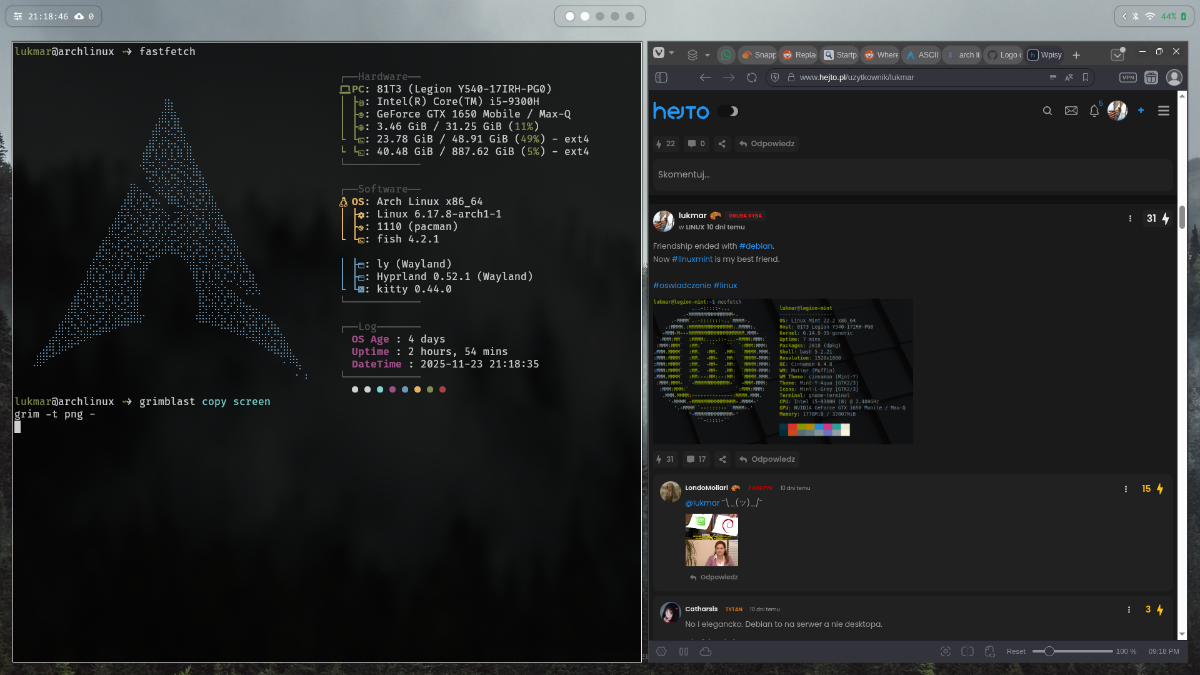Open the capture page icon in status bar
Image resolution: width=1200 pixels, height=675 pixels.
pos(945,651)
